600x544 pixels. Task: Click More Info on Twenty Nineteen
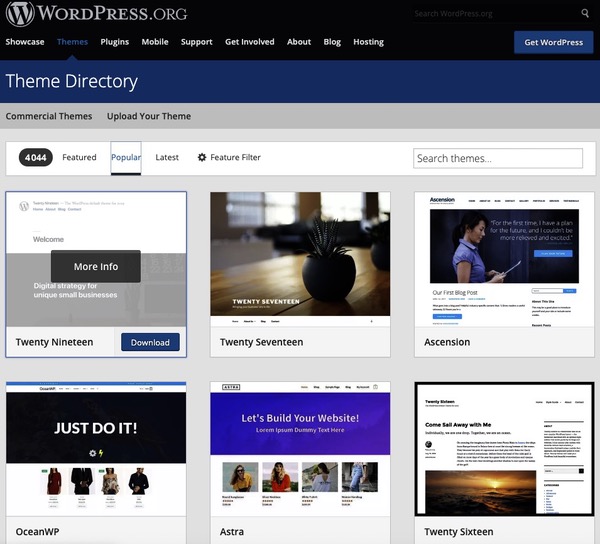click(x=96, y=266)
